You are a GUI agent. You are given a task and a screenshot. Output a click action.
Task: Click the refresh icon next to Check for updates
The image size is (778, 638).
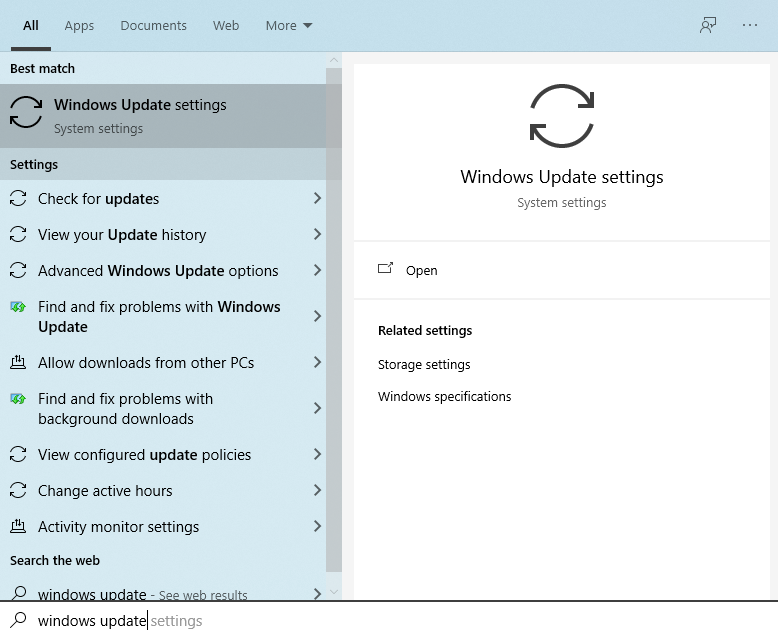click(18, 198)
